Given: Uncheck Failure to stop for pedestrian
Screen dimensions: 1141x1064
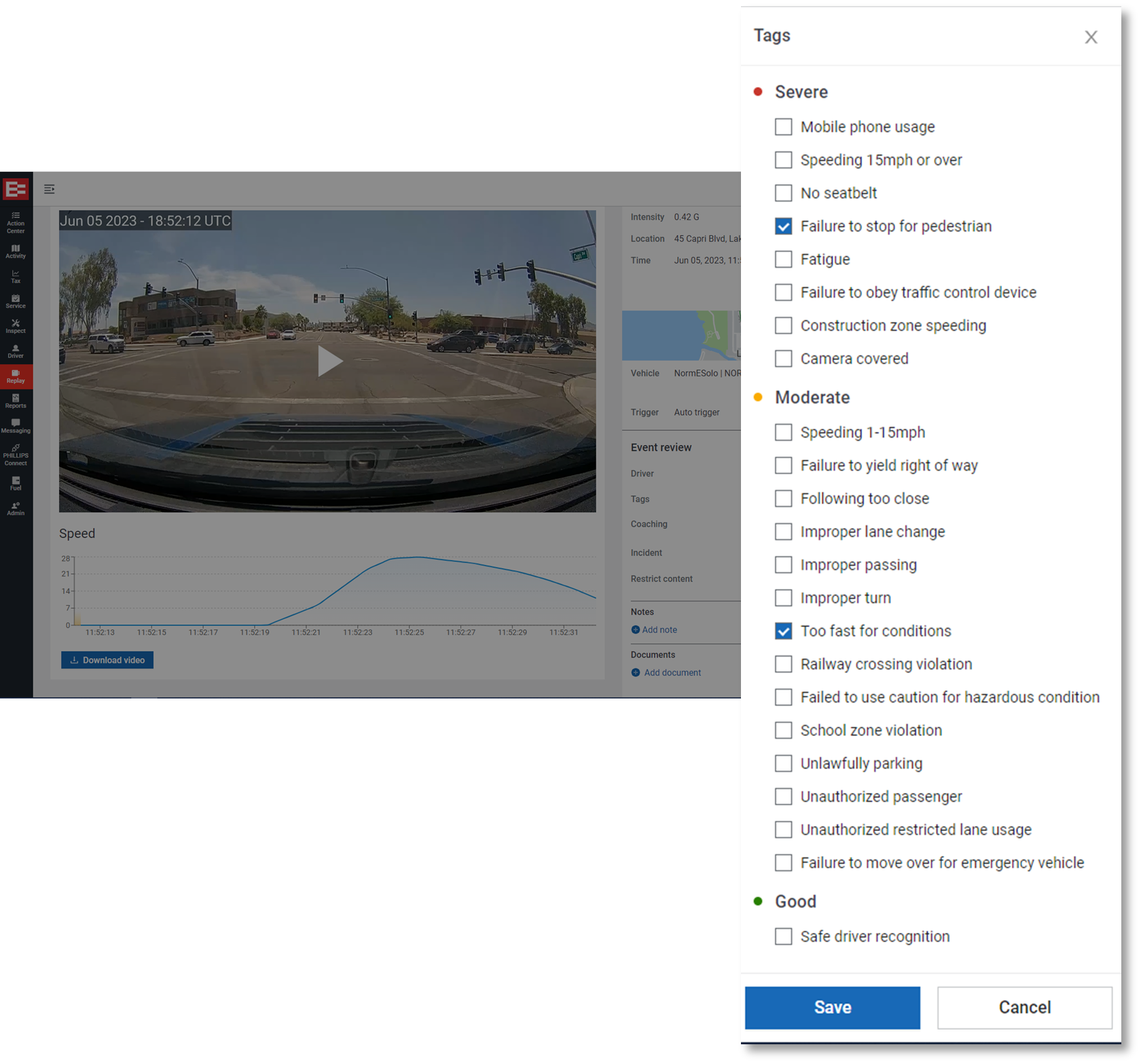Looking at the screenshot, I should coord(783,226).
